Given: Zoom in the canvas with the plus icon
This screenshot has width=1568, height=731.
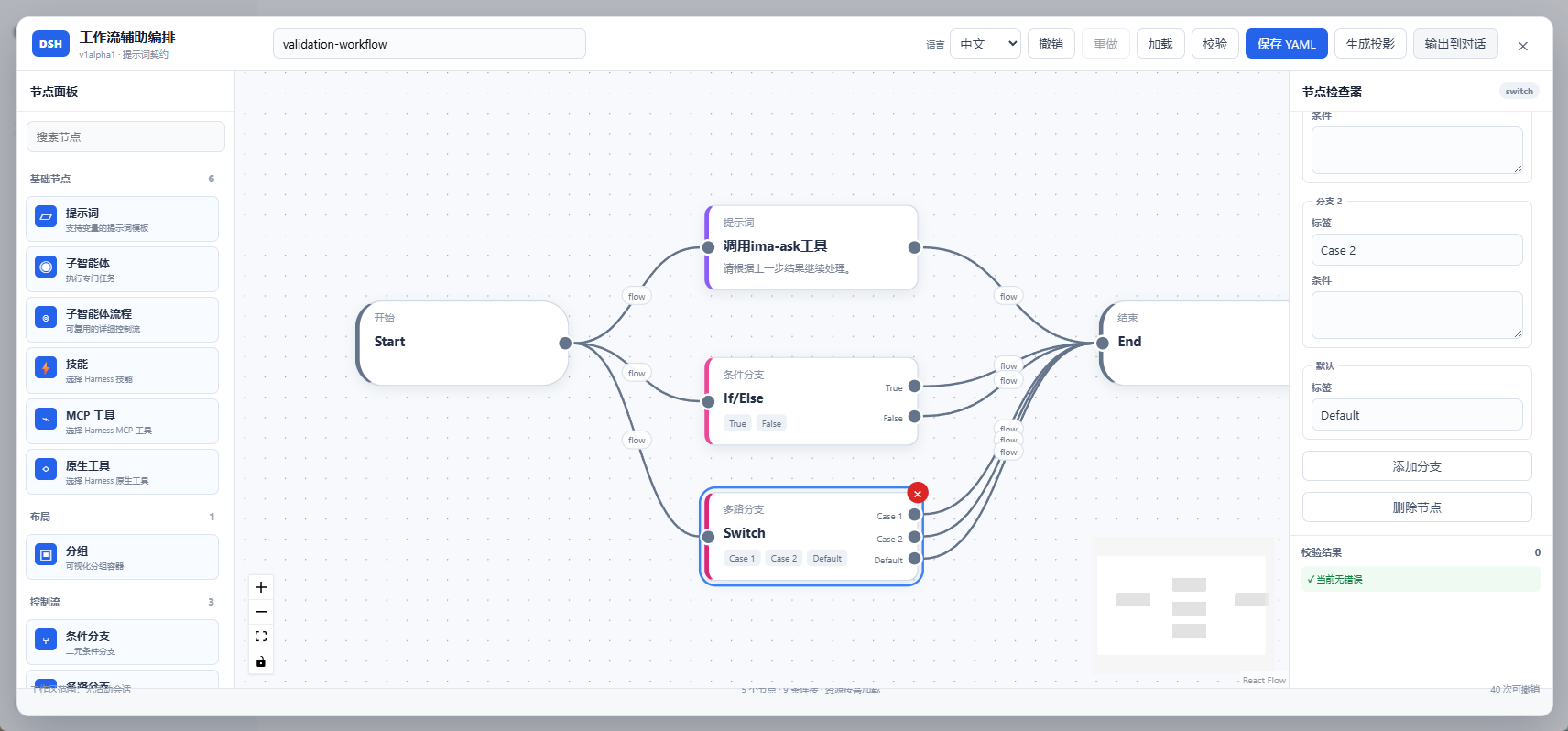Looking at the screenshot, I should (261, 587).
